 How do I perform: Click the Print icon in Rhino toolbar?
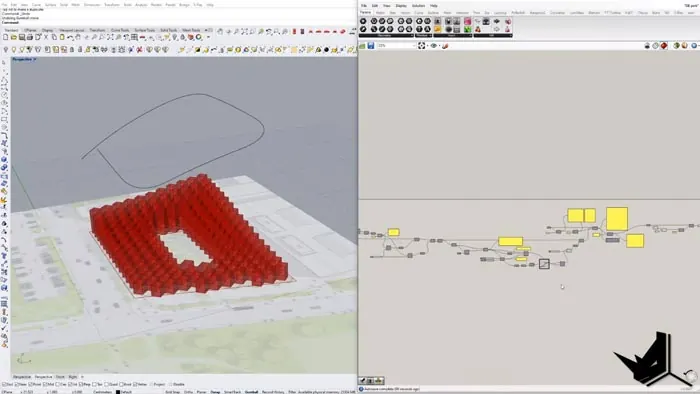pyautogui.click(x=29, y=37)
